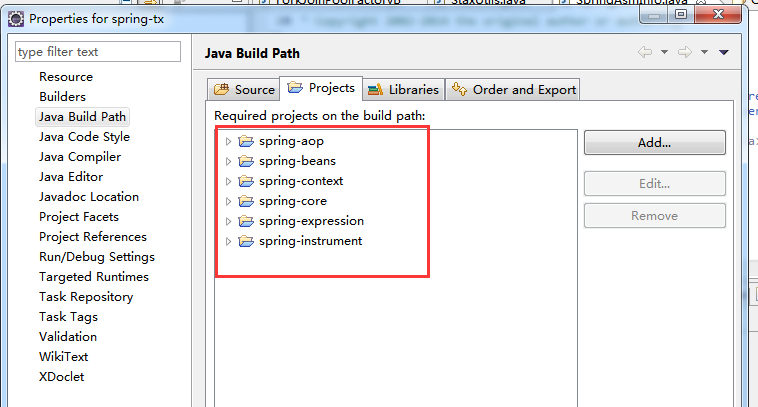Select the spring-core project label
Screen dimensions: 758x407
[x=293, y=201]
